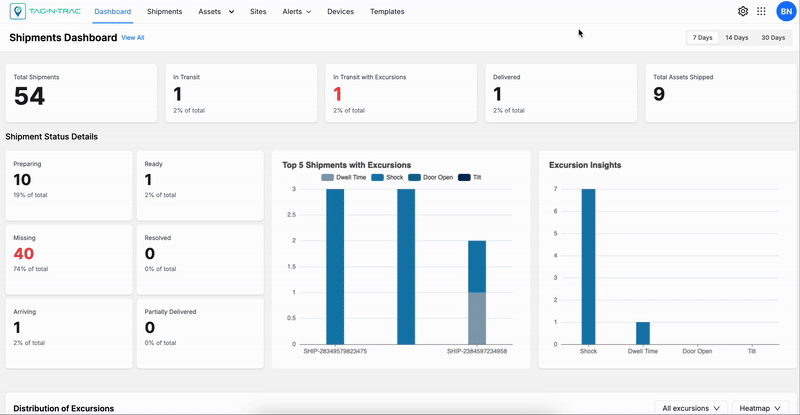Open the apps grid icon
Viewport: 800px width, 415px height.
762,12
